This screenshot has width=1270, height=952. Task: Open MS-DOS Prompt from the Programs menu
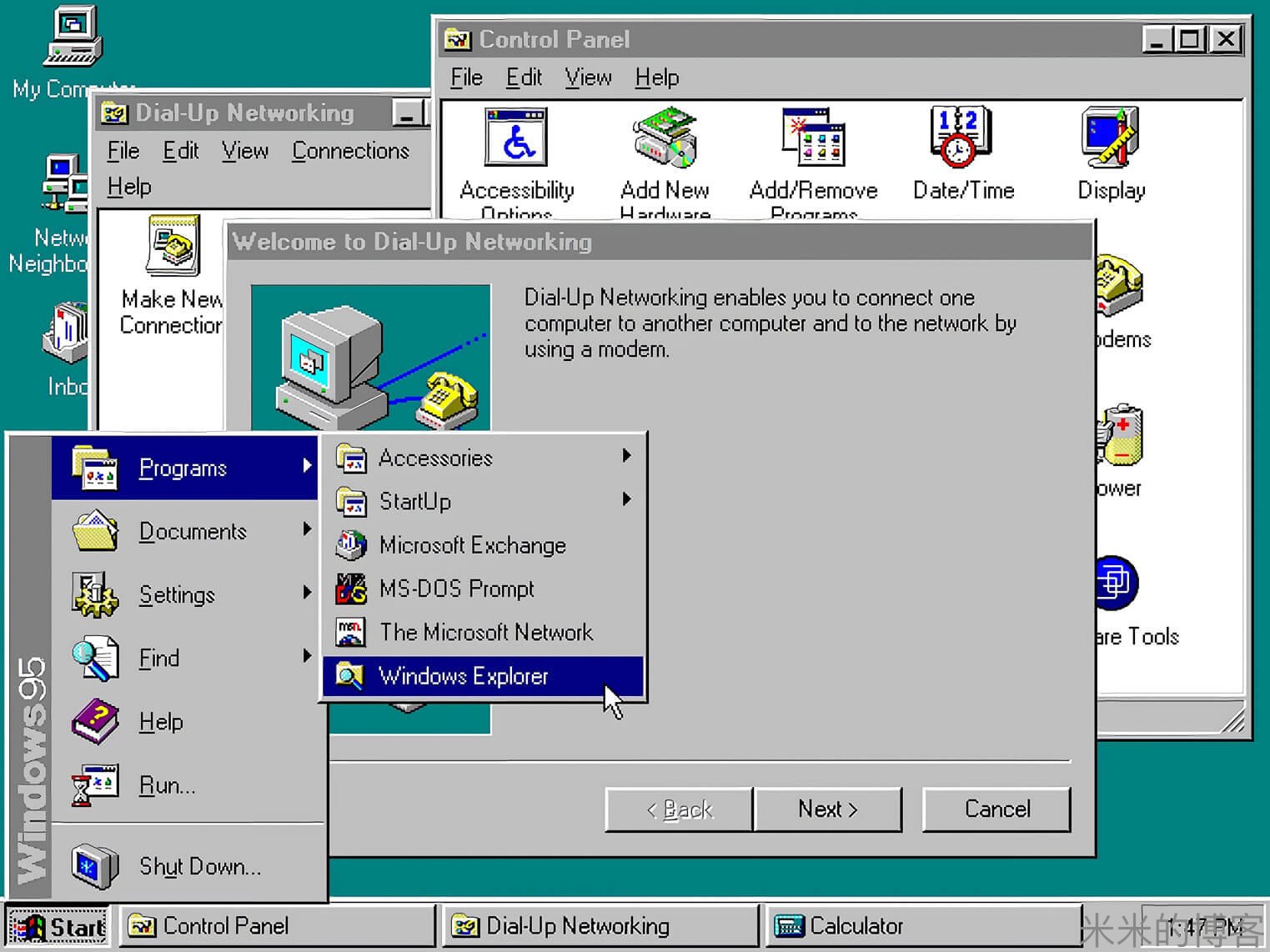coord(456,589)
